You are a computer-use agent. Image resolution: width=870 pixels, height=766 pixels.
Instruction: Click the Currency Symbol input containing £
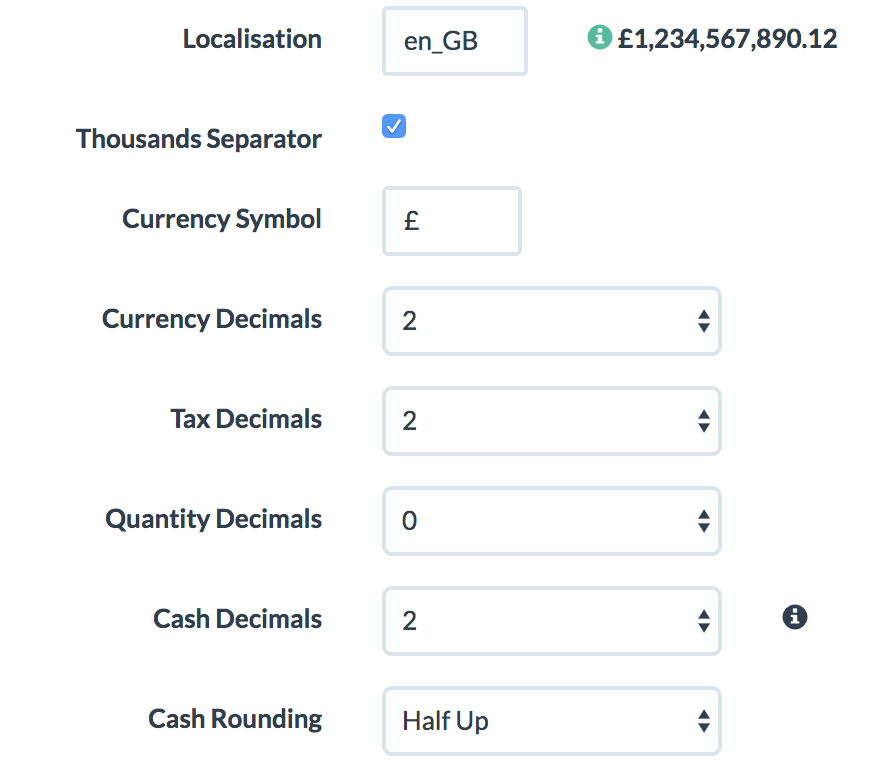[x=451, y=220]
